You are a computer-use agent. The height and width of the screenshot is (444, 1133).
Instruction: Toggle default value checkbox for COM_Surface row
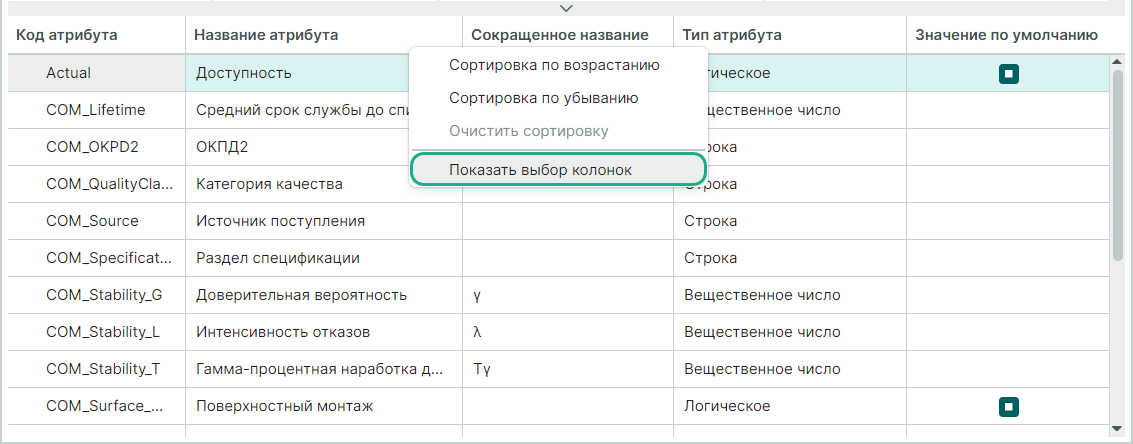1009,406
